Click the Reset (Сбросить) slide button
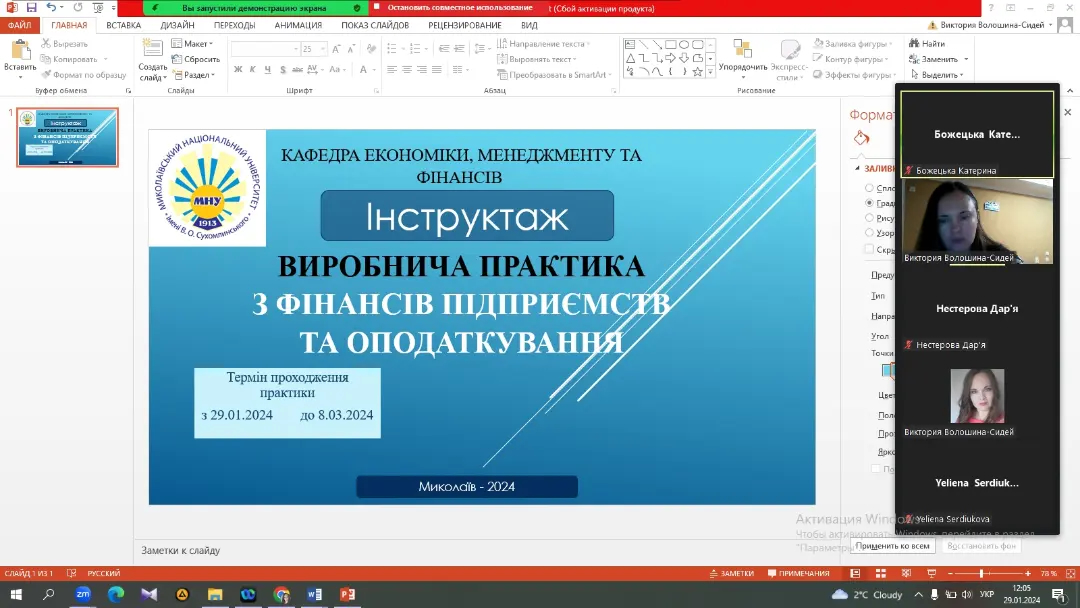Screen dimensions: 1080x608 tap(195, 59)
